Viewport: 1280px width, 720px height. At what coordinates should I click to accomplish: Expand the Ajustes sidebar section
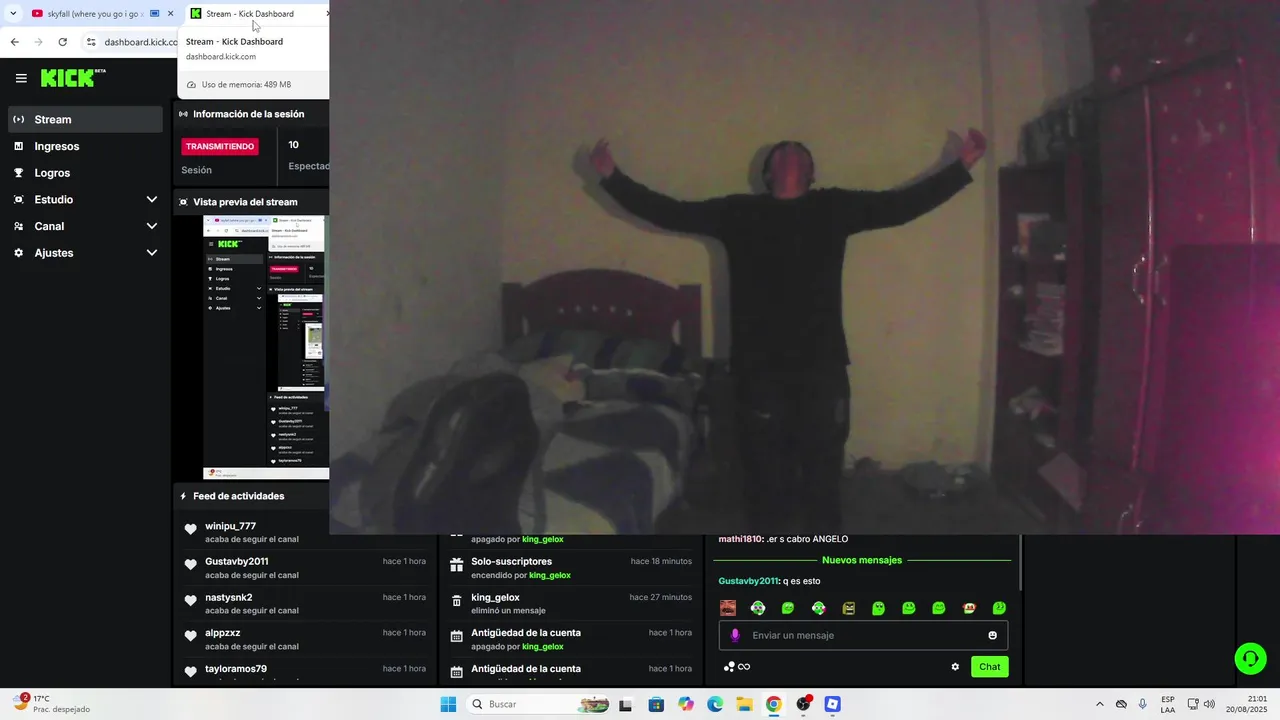[85, 253]
